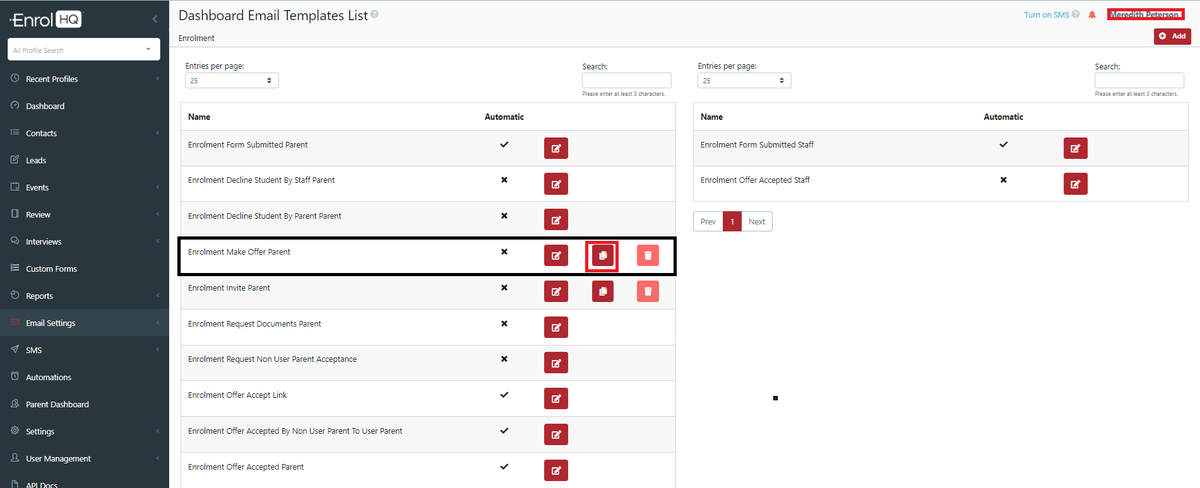
Task: Click the Add button
Action: [x=1172, y=36]
